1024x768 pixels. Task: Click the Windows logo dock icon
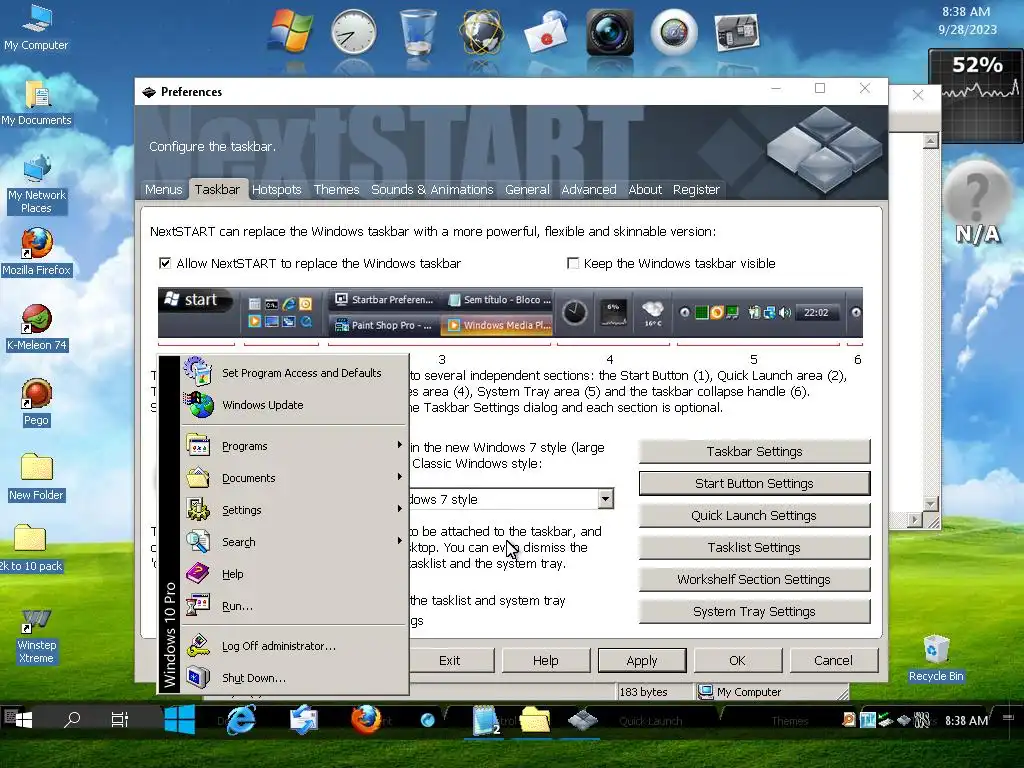(291, 31)
